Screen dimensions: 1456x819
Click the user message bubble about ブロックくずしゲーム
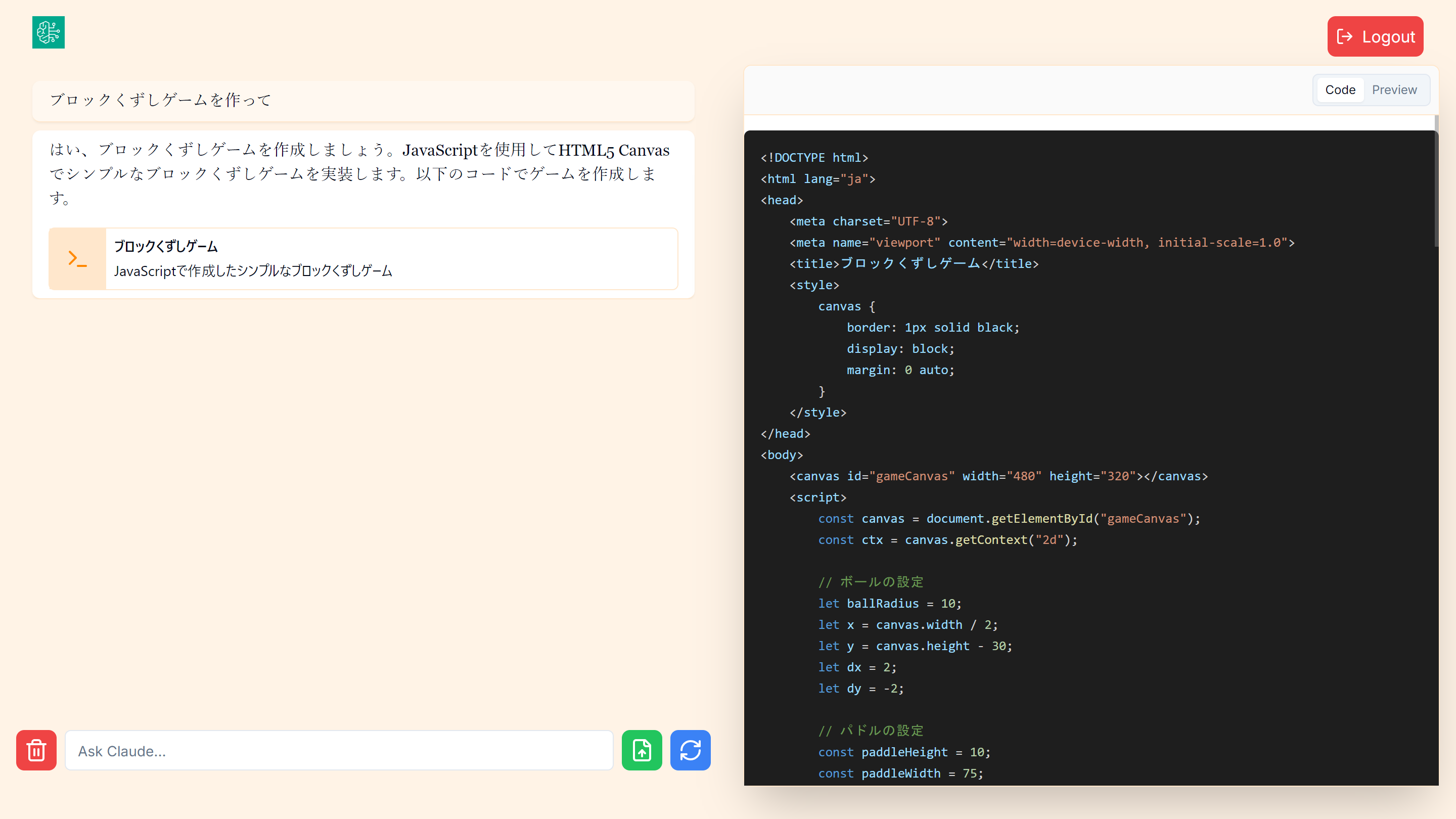pos(363,101)
